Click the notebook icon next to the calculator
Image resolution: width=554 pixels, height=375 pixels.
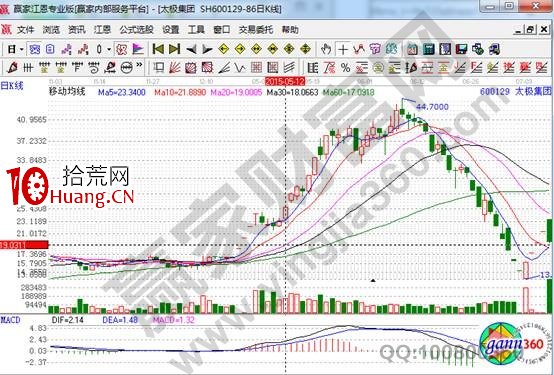(445, 49)
